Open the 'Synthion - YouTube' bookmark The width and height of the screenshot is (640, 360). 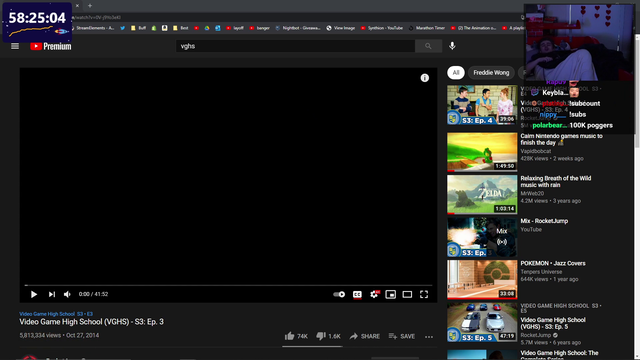[382, 28]
